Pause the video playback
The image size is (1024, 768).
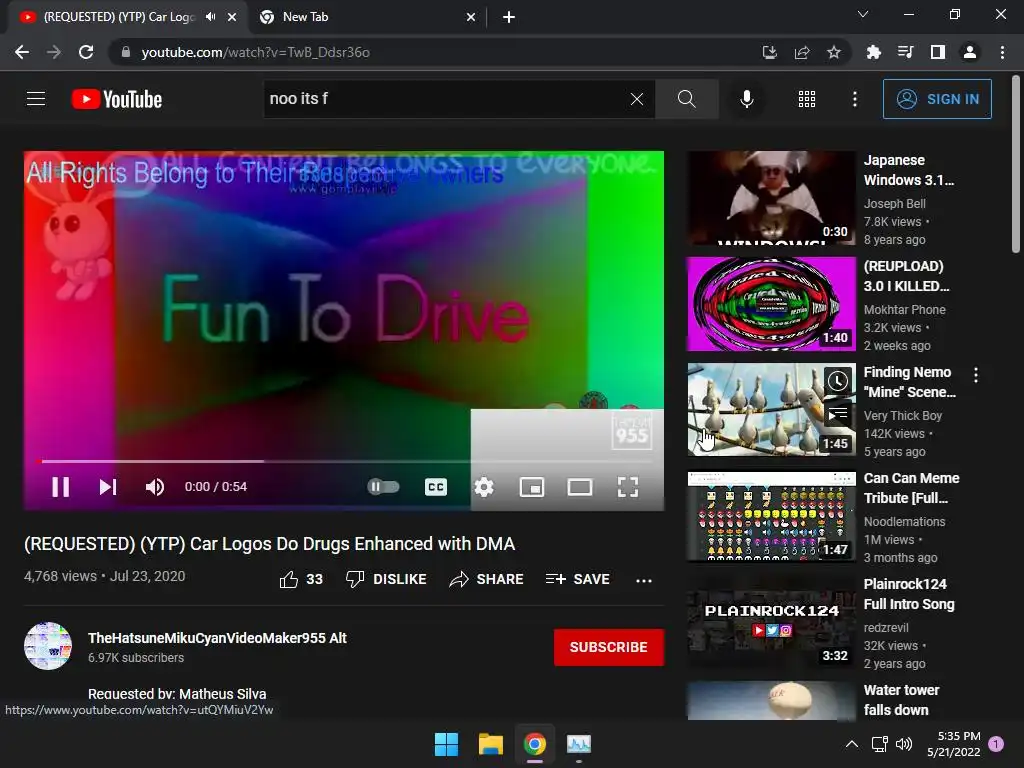coord(61,487)
